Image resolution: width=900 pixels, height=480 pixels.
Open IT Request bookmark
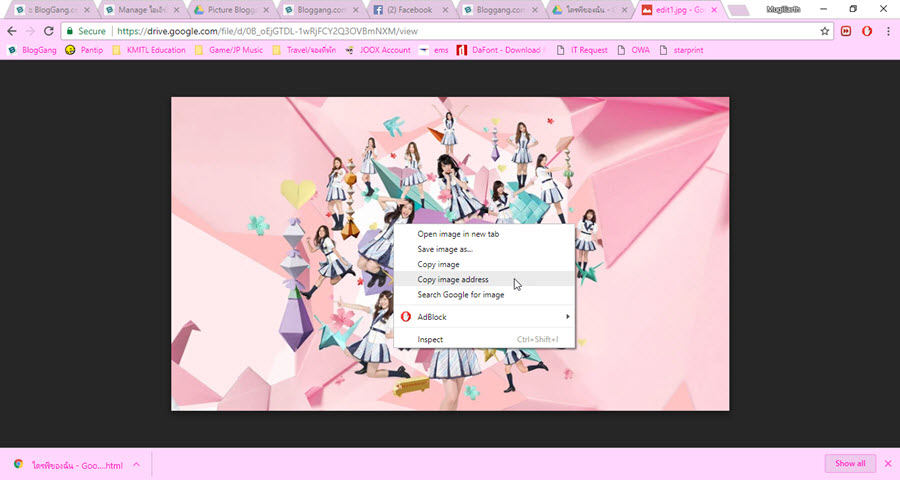582,50
